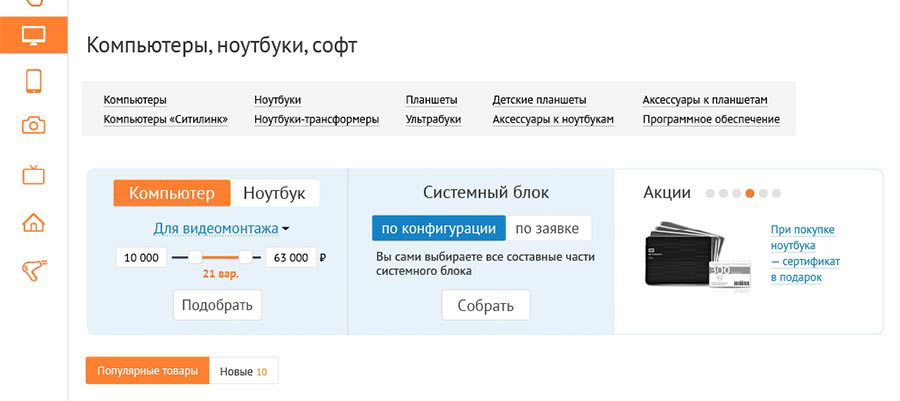Screen dimensions: 900x401
Task: Click the minimum price field showing 10 000
Action: tap(141, 257)
